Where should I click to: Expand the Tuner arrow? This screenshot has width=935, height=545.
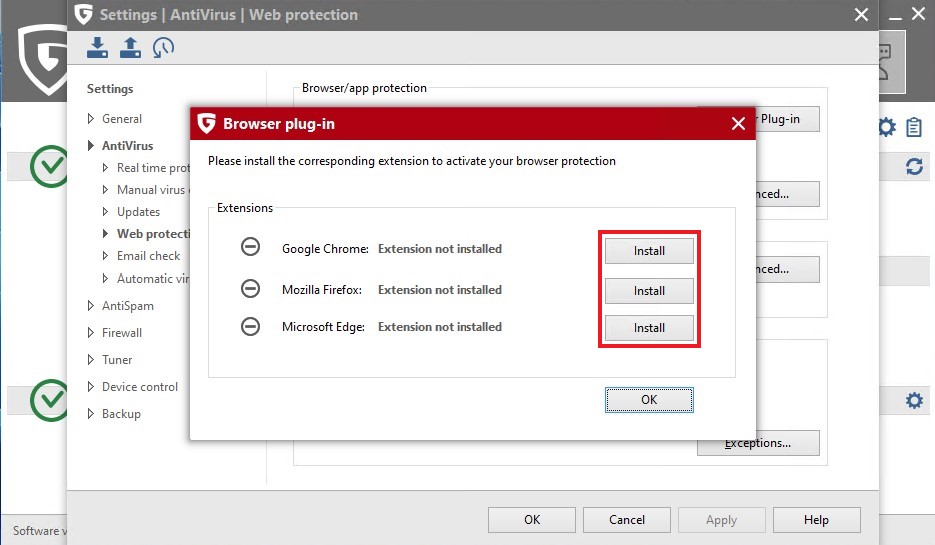pyautogui.click(x=91, y=360)
